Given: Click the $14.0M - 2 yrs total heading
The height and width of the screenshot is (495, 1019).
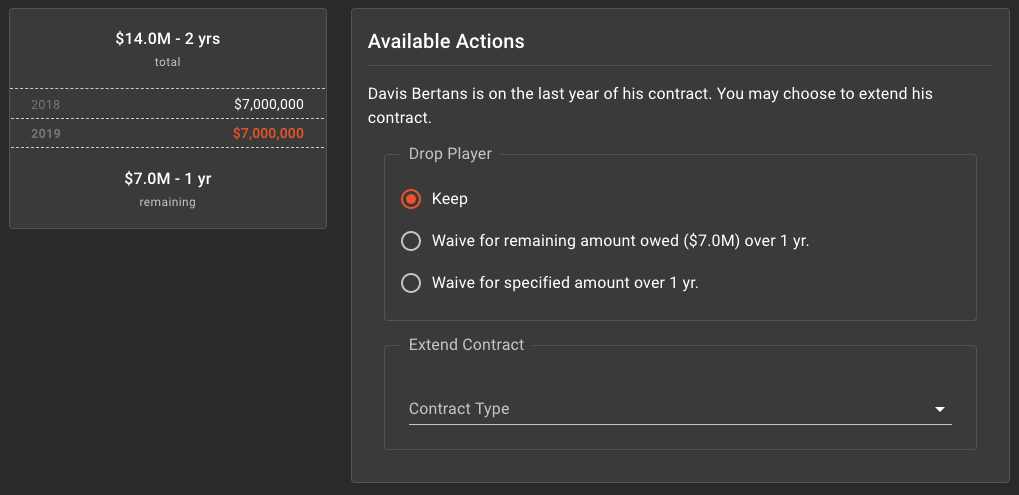Looking at the screenshot, I should [168, 40].
